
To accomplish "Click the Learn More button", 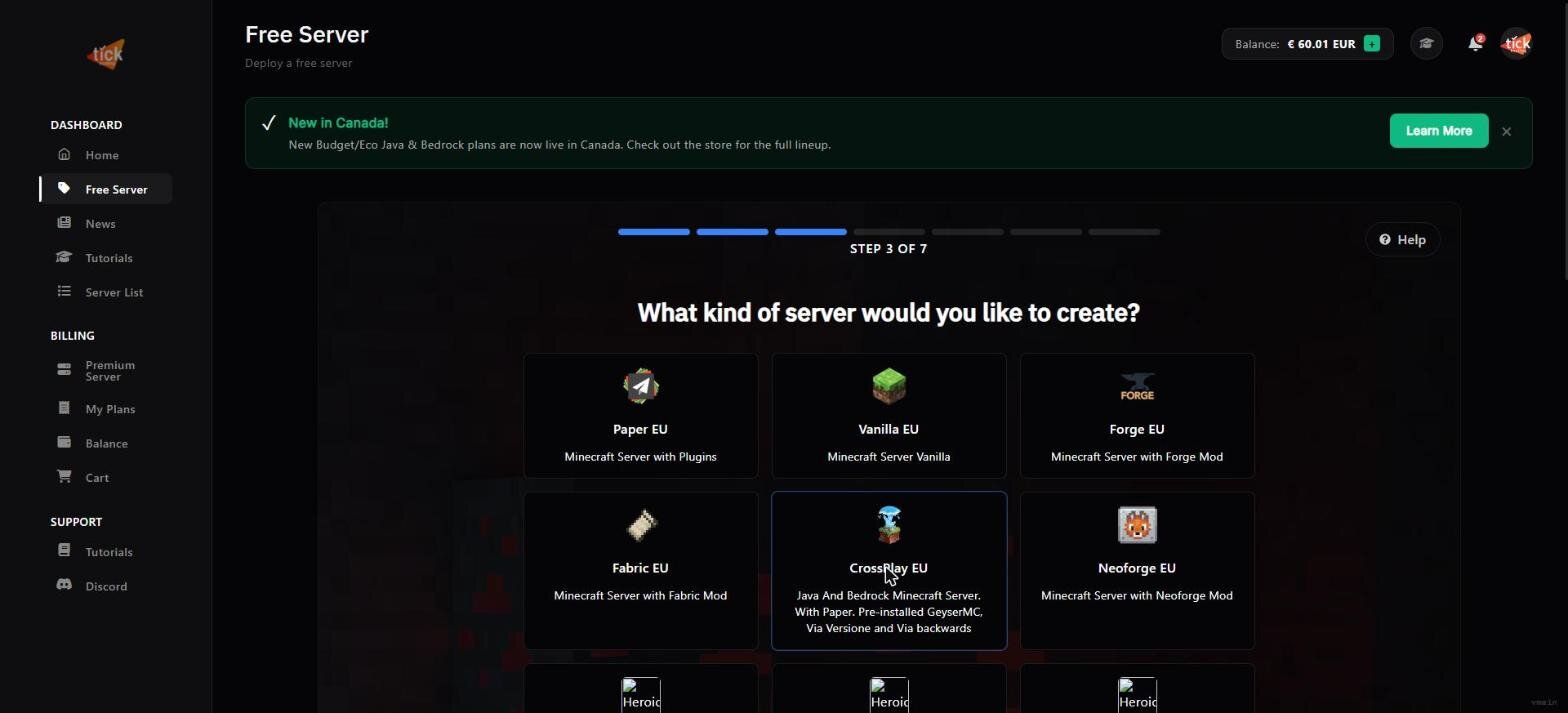I will tap(1438, 131).
